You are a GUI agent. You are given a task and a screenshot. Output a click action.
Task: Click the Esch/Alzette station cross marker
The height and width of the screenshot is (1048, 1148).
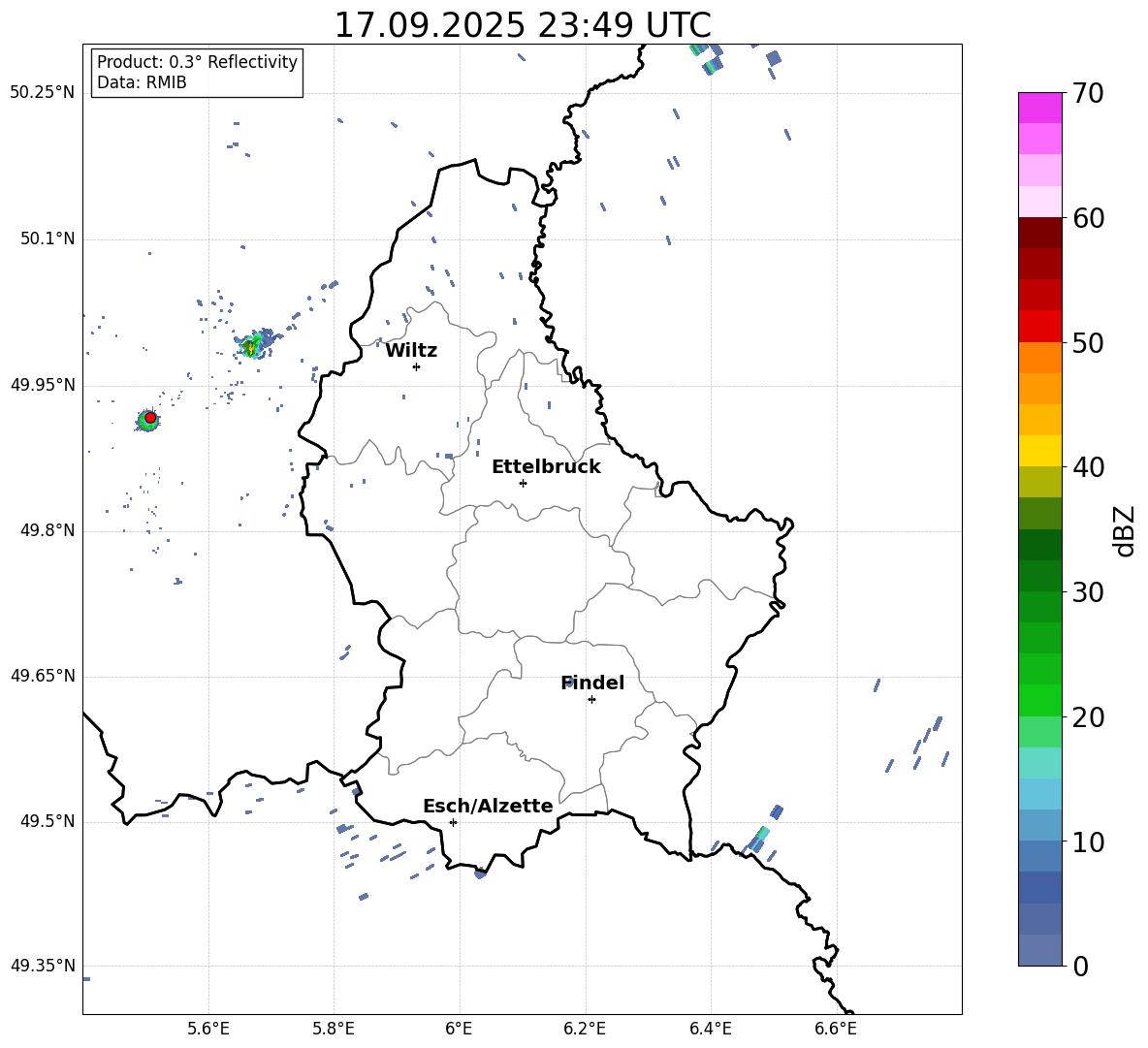pyautogui.click(x=453, y=822)
